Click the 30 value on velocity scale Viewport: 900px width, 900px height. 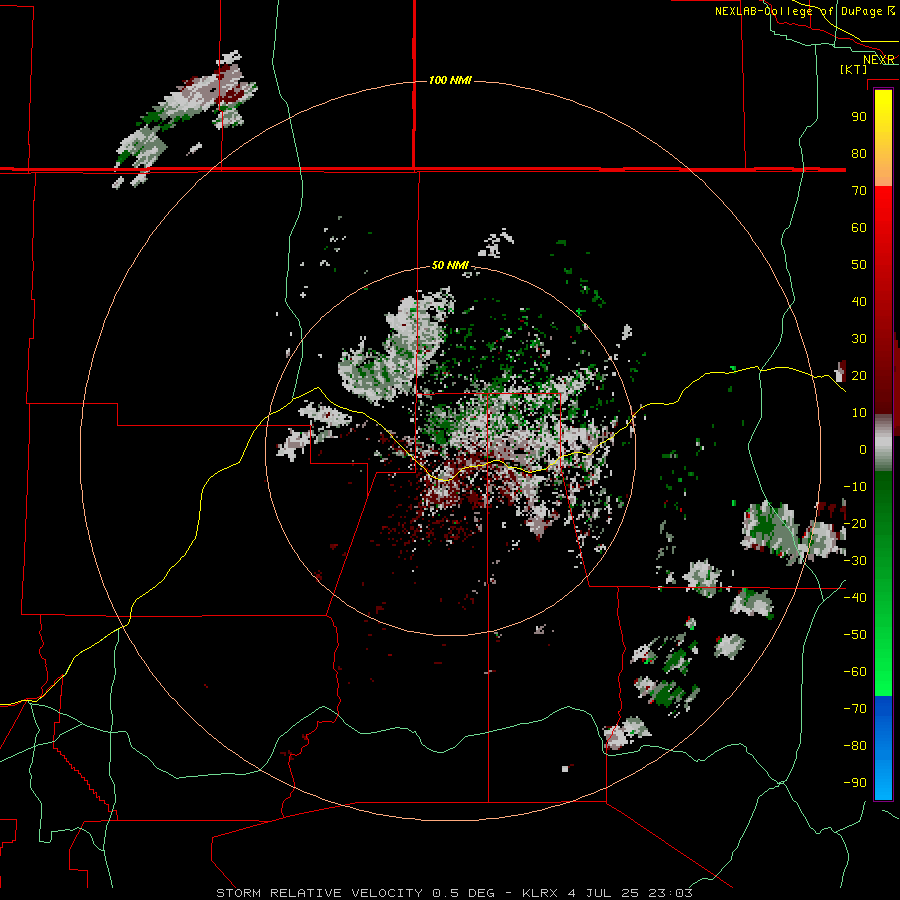(x=859, y=339)
